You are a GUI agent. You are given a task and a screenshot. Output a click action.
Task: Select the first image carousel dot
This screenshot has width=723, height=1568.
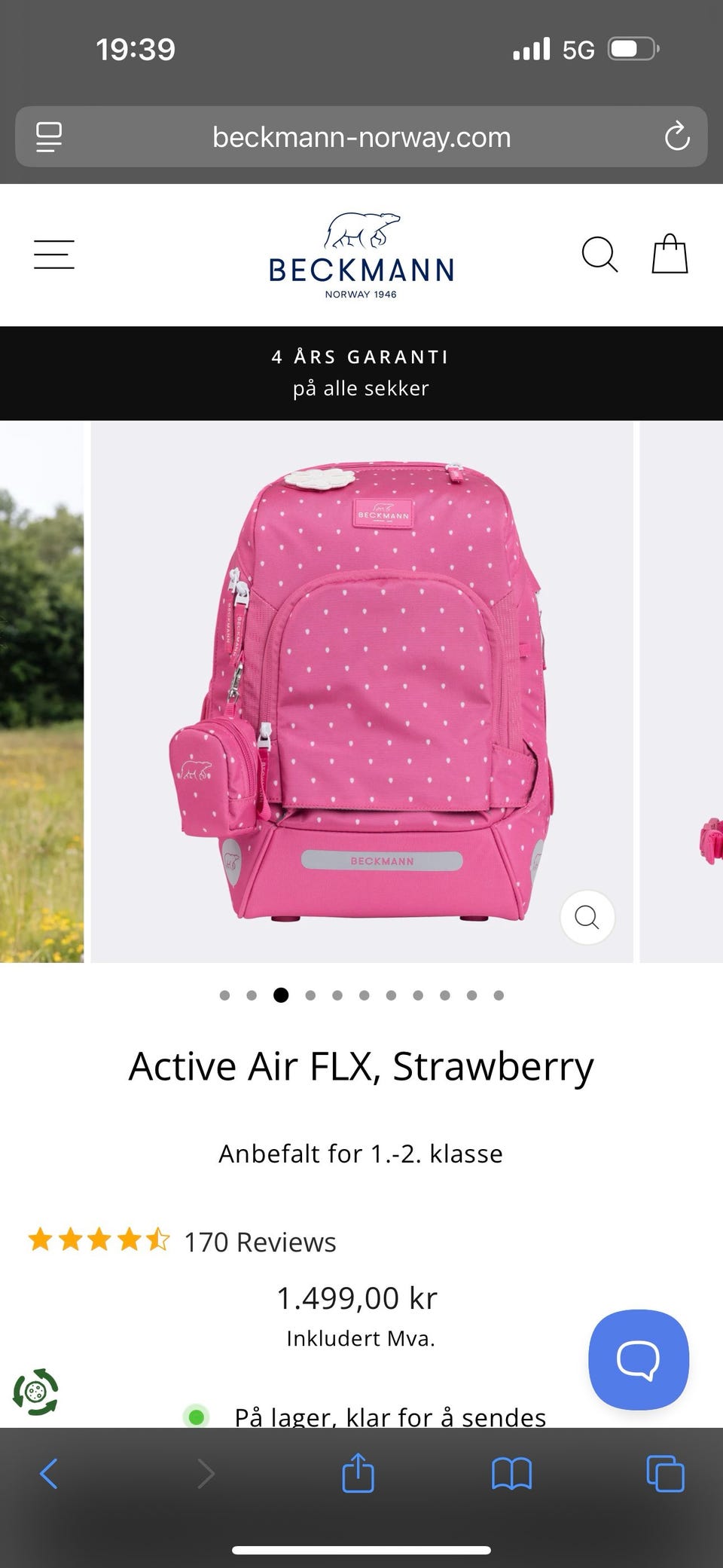click(x=224, y=995)
